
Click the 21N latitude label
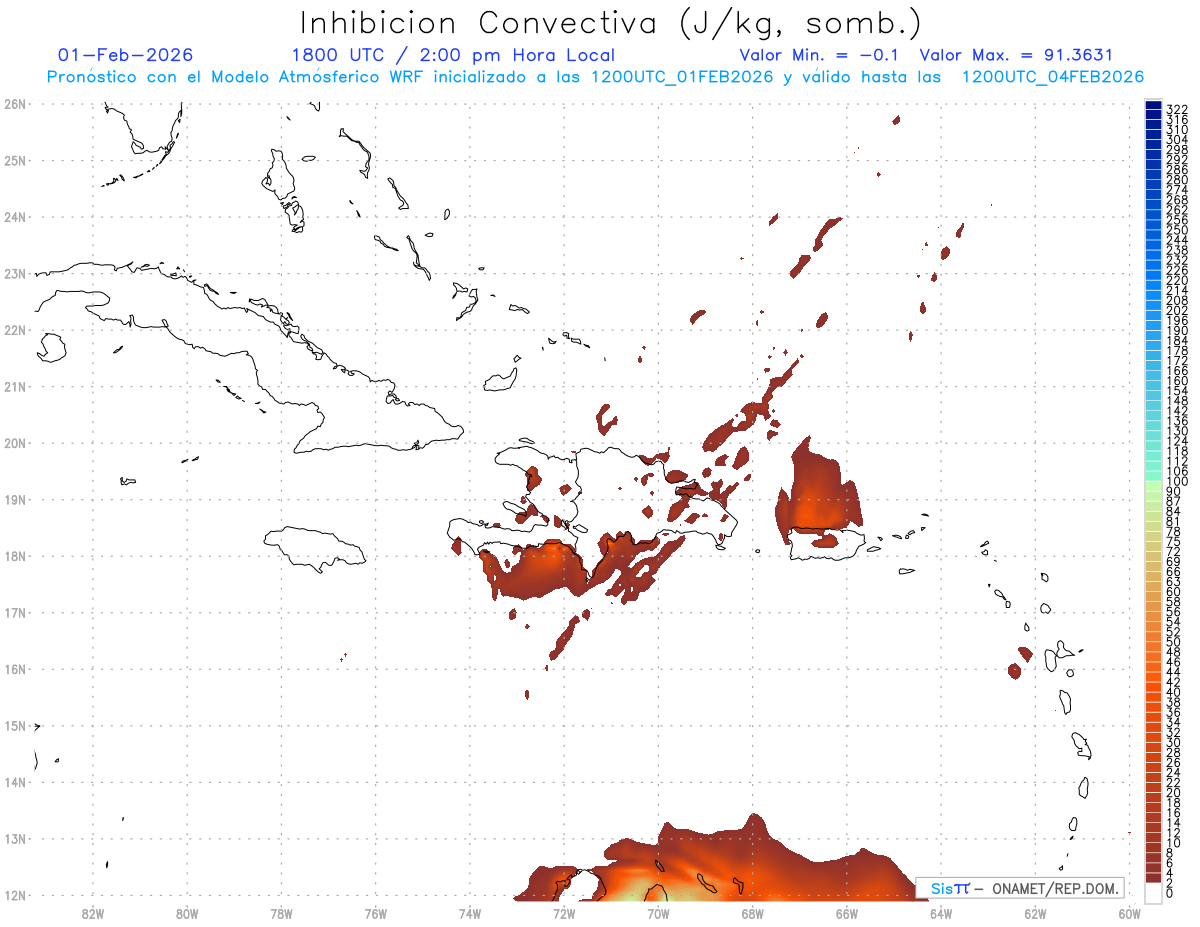point(14,386)
